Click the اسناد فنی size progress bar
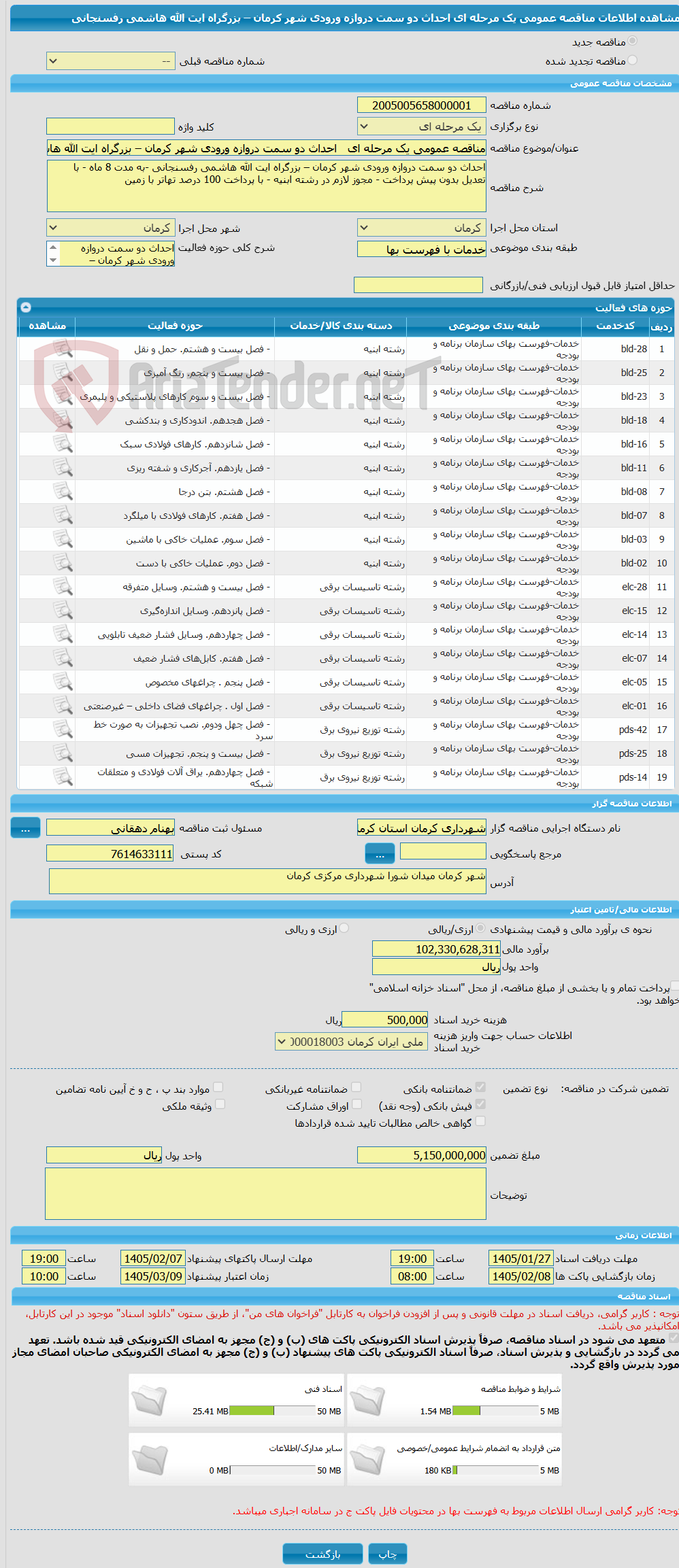 point(272,1411)
